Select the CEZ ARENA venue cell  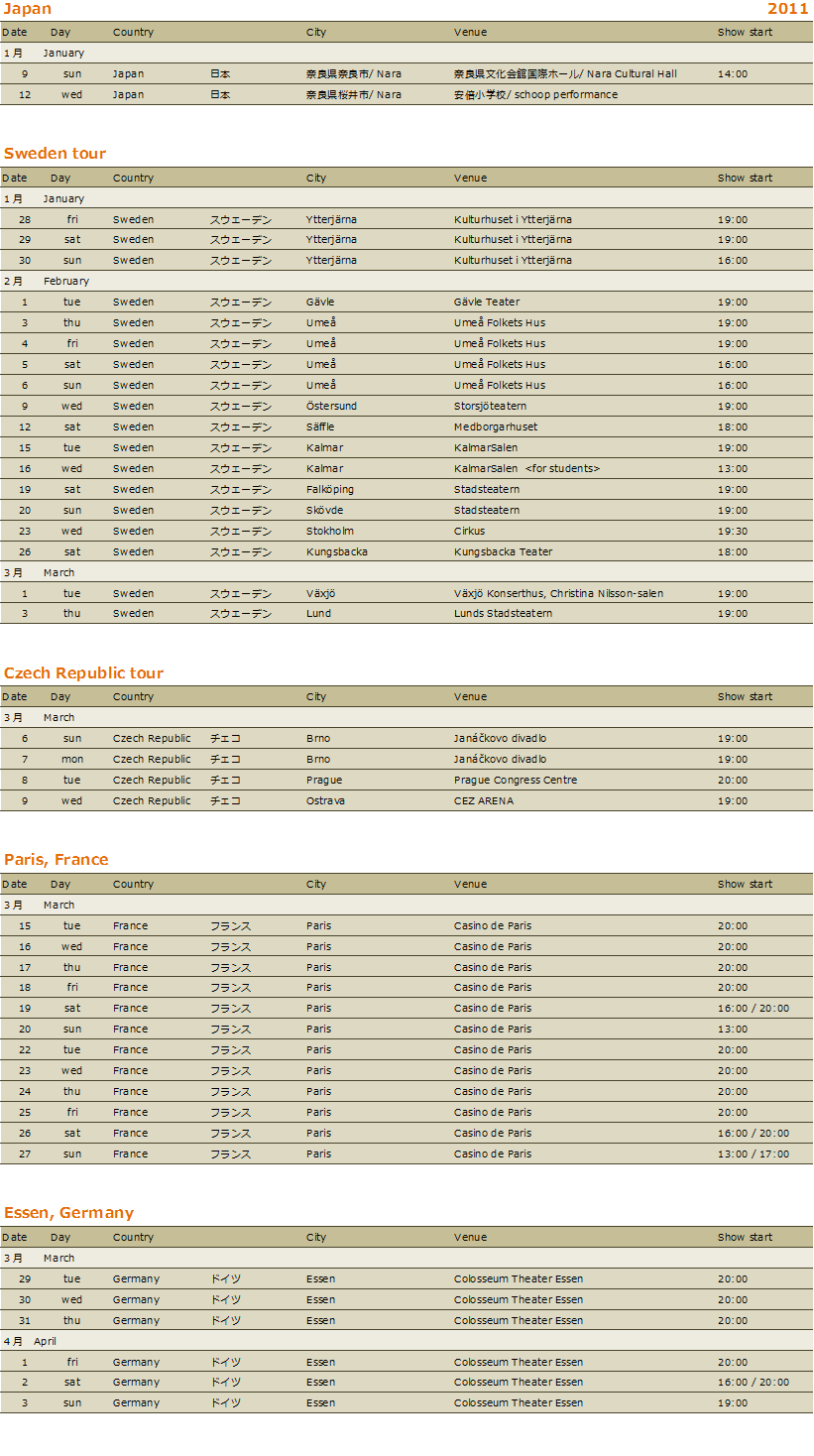pyautogui.click(x=484, y=801)
